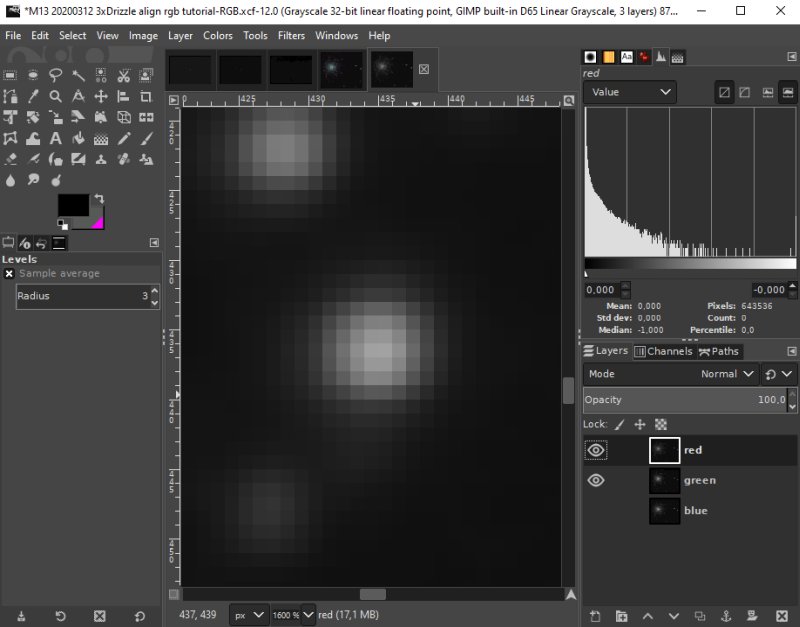This screenshot has width=800, height=627.
Task: Click the black foreground color swatch
Action: 73,205
